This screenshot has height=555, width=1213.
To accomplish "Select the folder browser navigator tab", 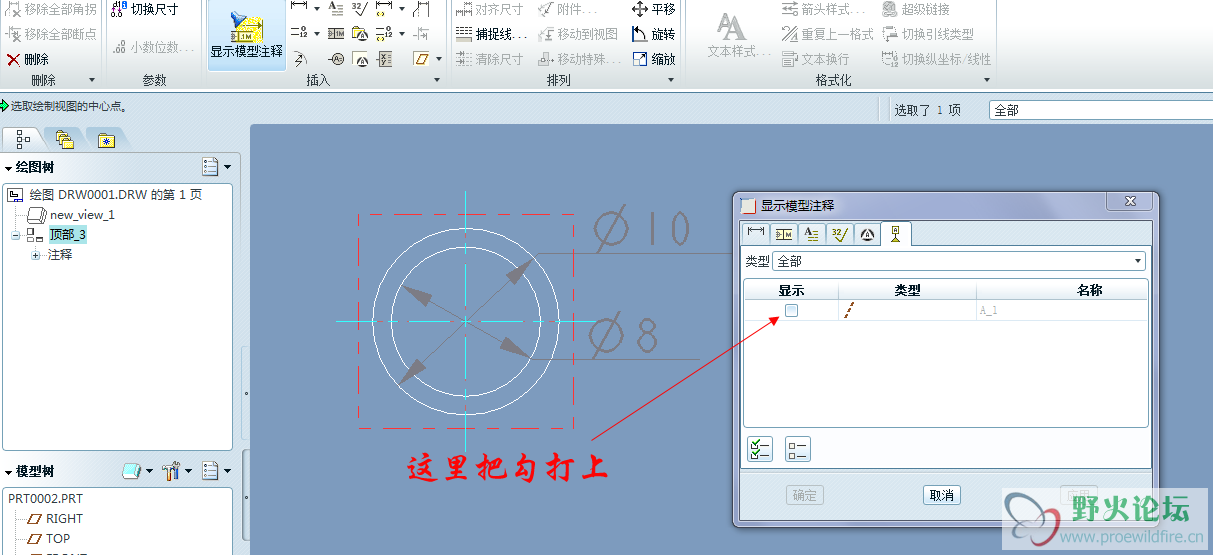I will [65, 140].
